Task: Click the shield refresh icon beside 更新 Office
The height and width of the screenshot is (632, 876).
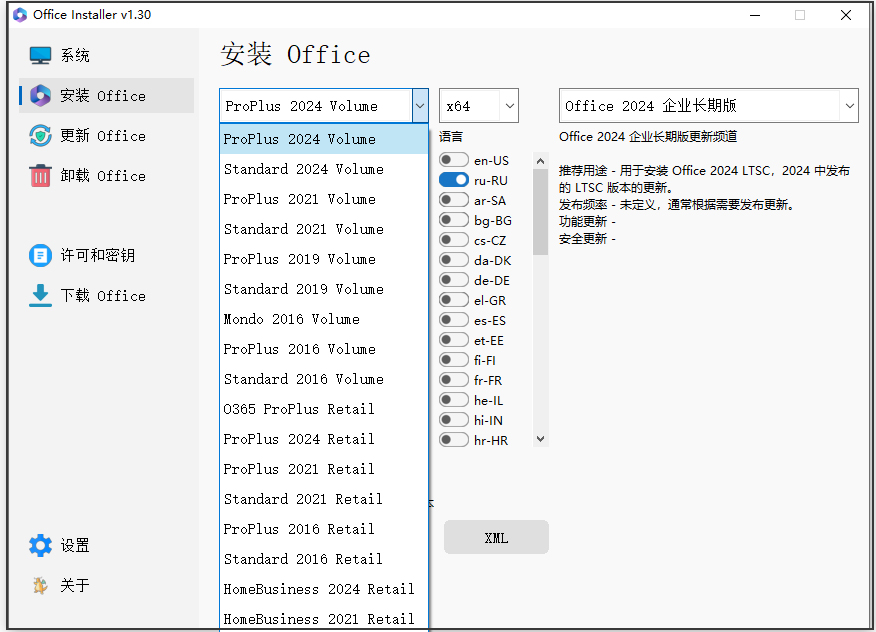Action: tap(40, 136)
